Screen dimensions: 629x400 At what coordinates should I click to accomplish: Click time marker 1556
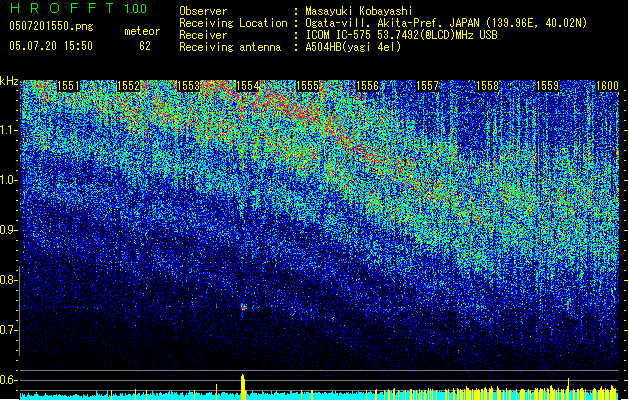click(x=367, y=86)
